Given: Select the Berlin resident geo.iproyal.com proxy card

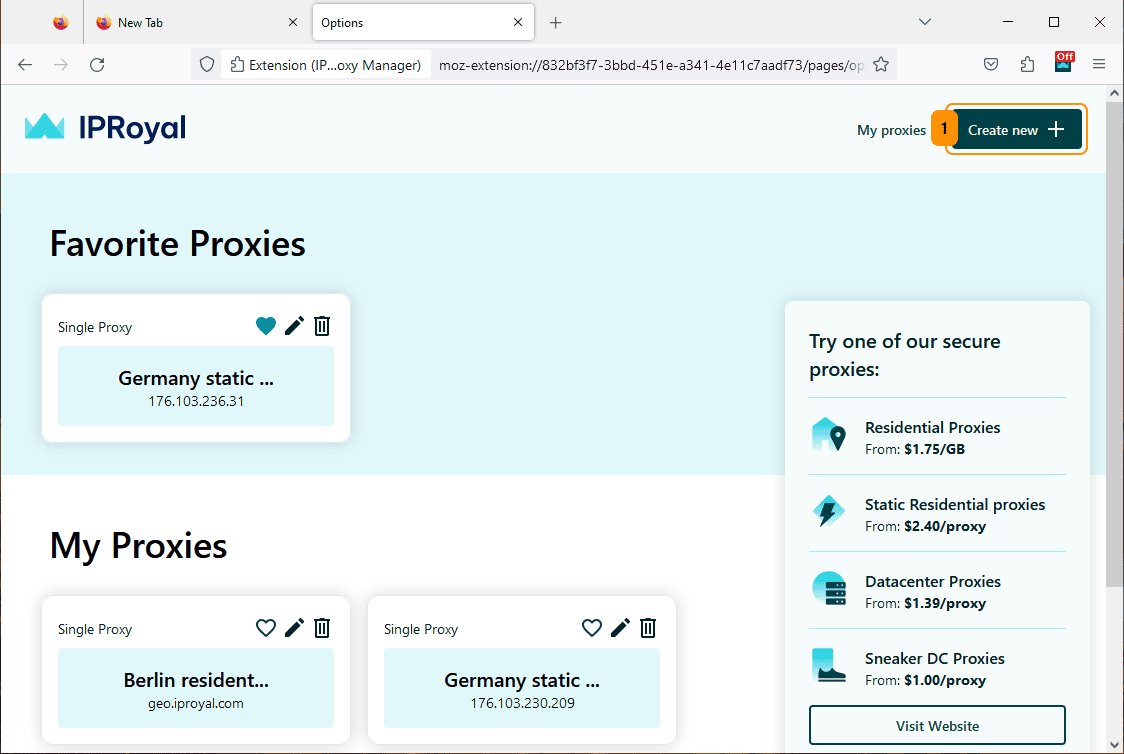Looking at the screenshot, I should [196, 688].
